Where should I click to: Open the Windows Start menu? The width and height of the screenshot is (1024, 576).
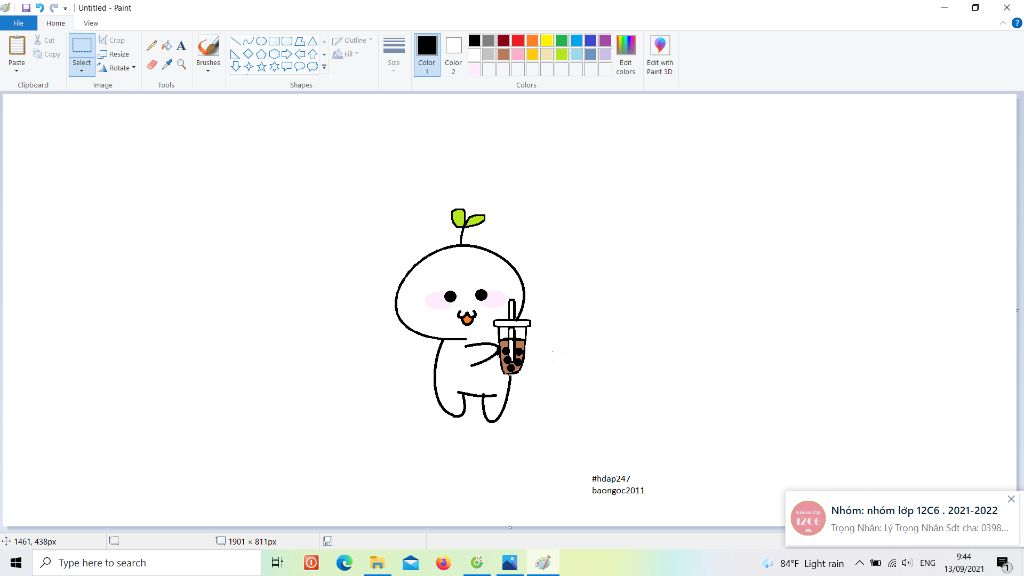pos(16,562)
